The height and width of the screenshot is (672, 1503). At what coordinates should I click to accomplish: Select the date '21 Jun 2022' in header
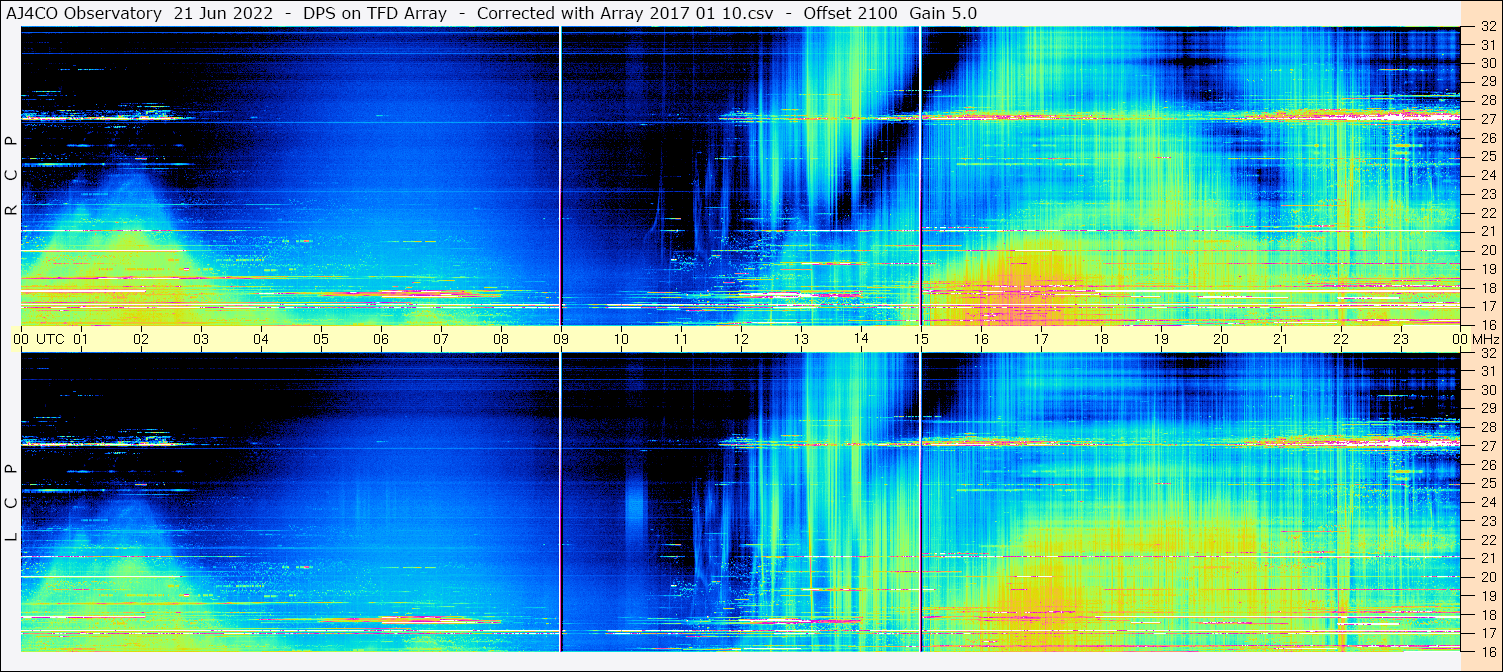(x=223, y=14)
